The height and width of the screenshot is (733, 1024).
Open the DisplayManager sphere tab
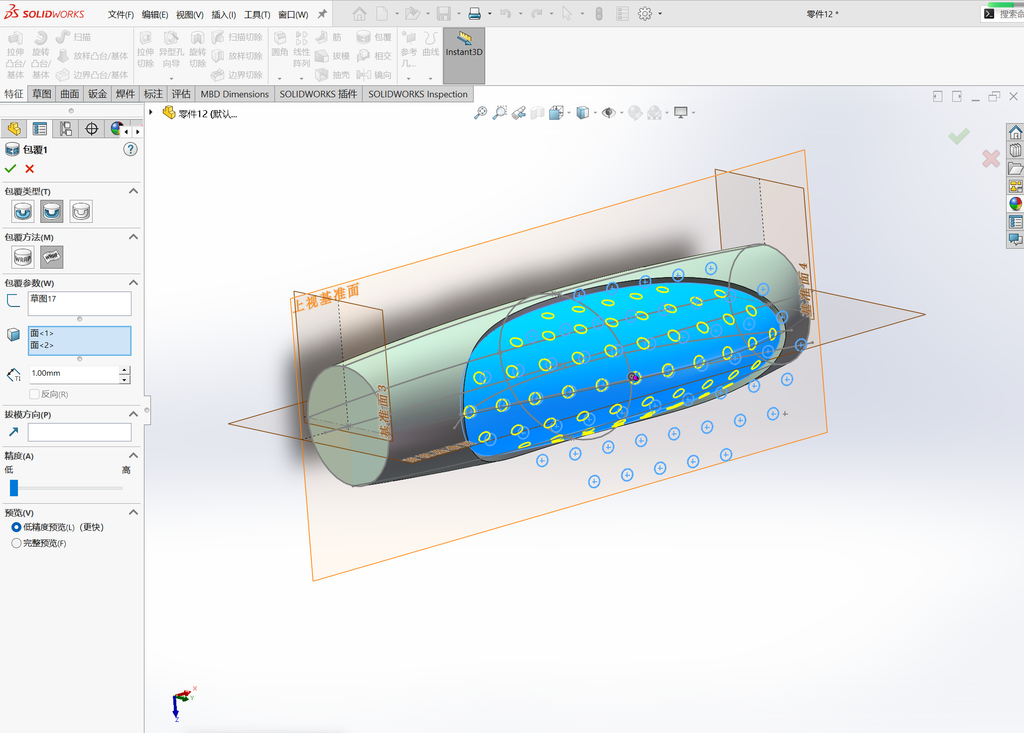117,129
